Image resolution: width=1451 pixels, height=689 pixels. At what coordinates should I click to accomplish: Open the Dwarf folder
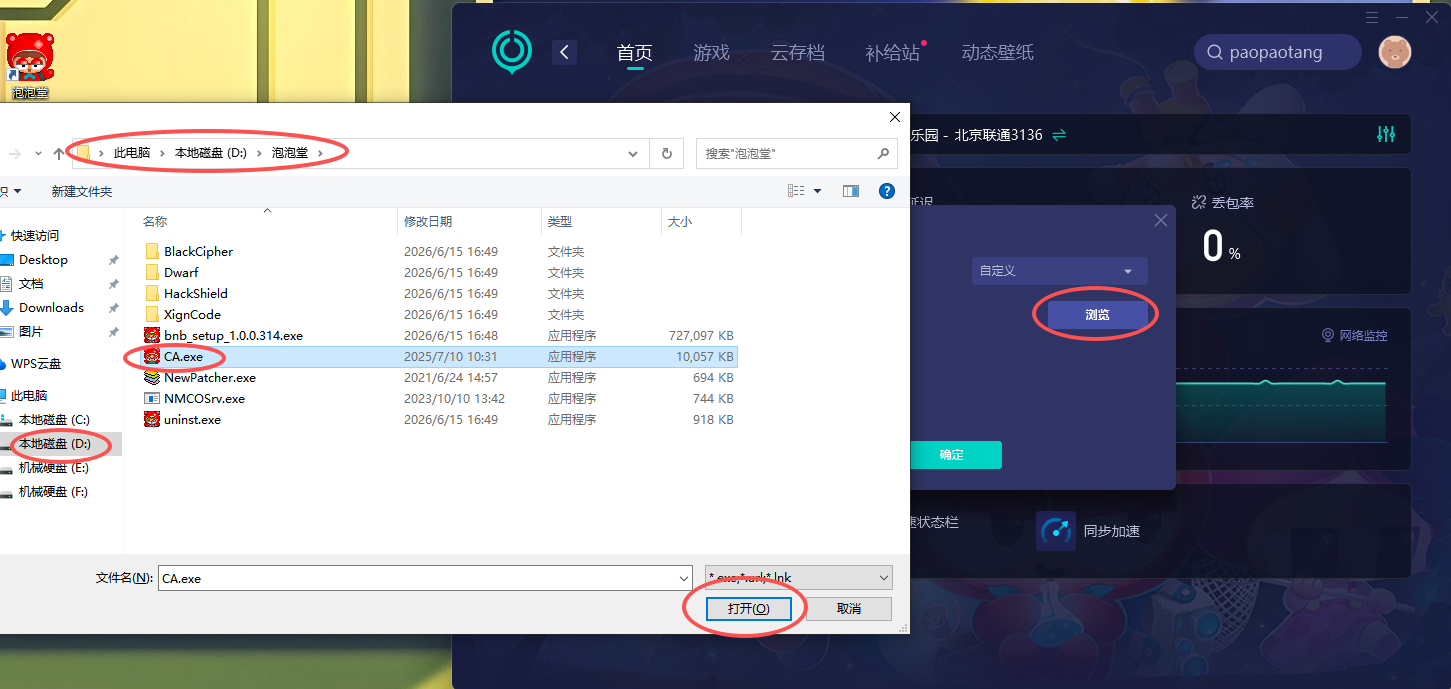click(x=181, y=272)
